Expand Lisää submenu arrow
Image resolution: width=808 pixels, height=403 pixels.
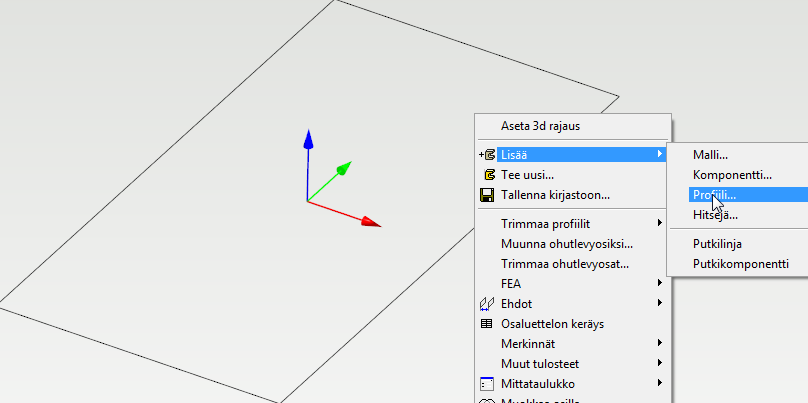660,154
